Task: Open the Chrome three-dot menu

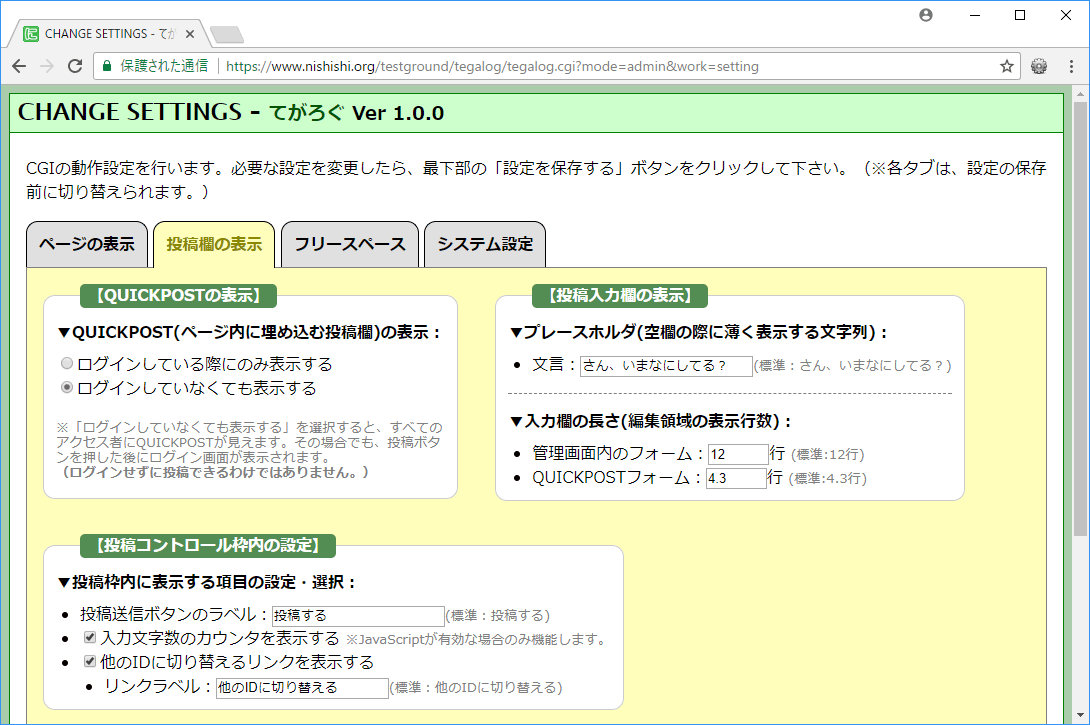Action: [x=1071, y=66]
